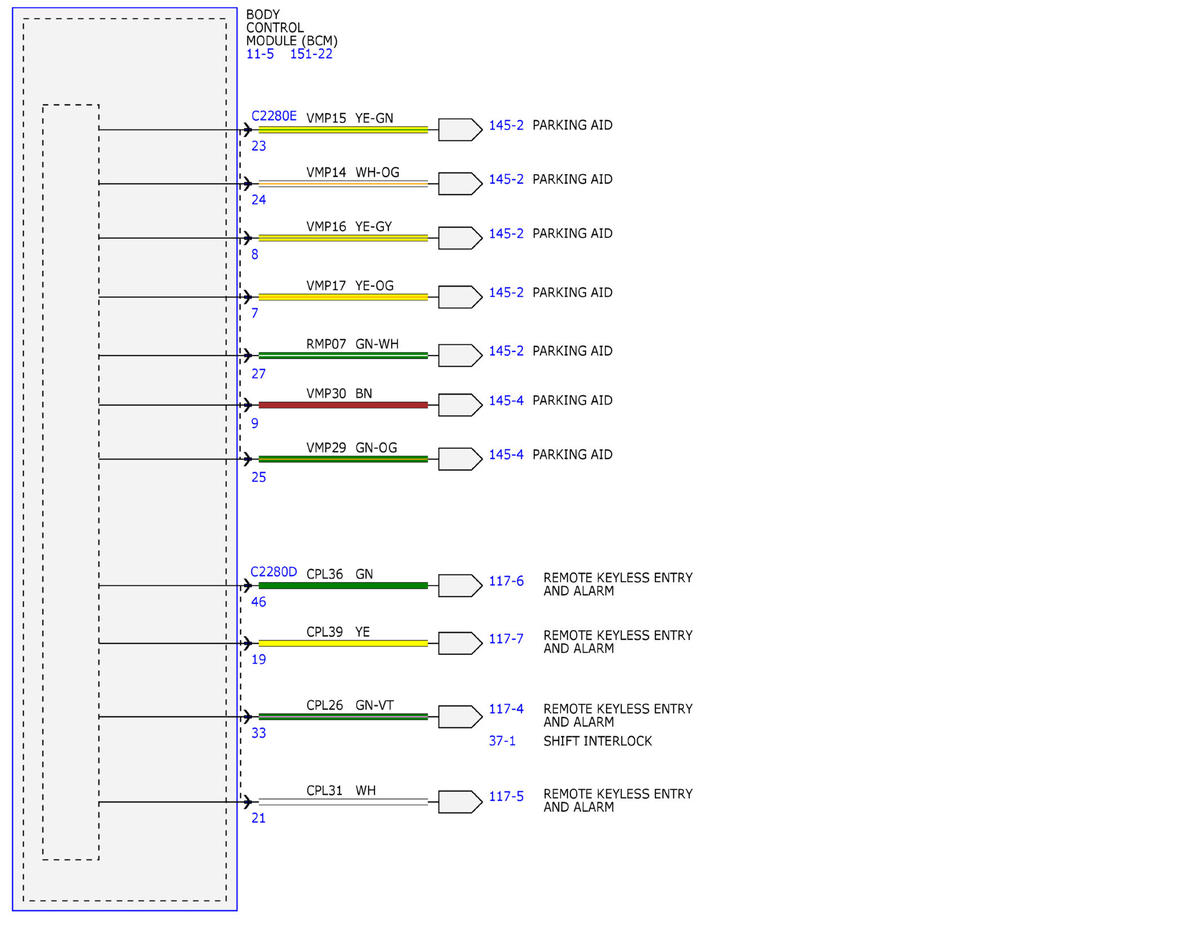The width and height of the screenshot is (1200, 927).
Task: Select the C2280E connector label
Action: pos(274,116)
